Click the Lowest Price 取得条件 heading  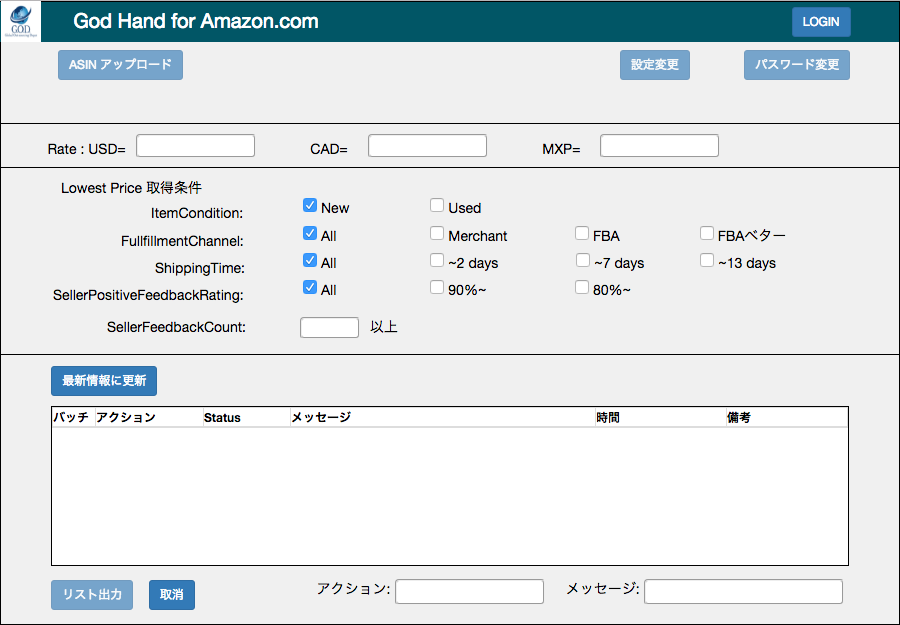tap(131, 188)
